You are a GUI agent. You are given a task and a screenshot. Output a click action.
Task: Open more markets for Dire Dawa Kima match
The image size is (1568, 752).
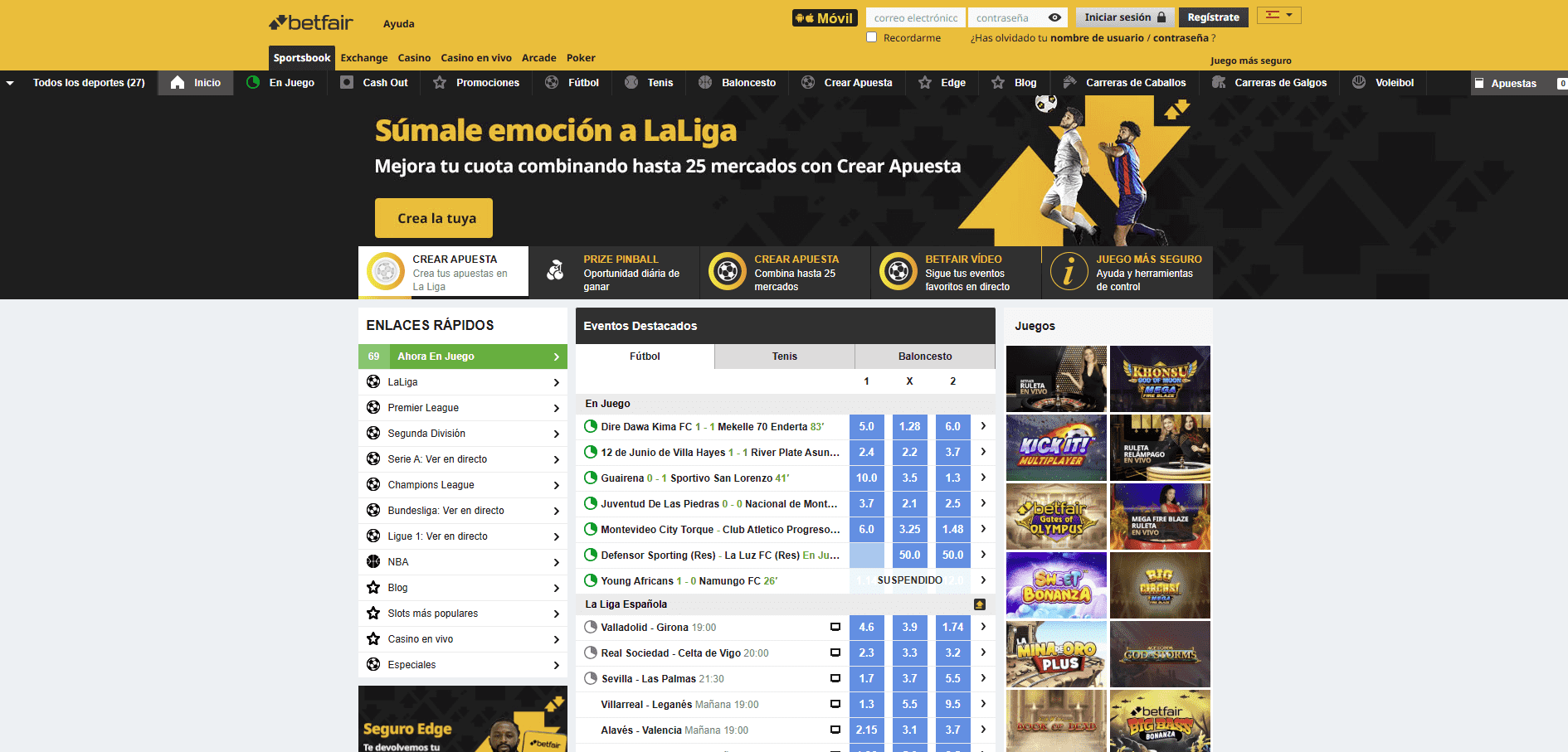point(983,426)
